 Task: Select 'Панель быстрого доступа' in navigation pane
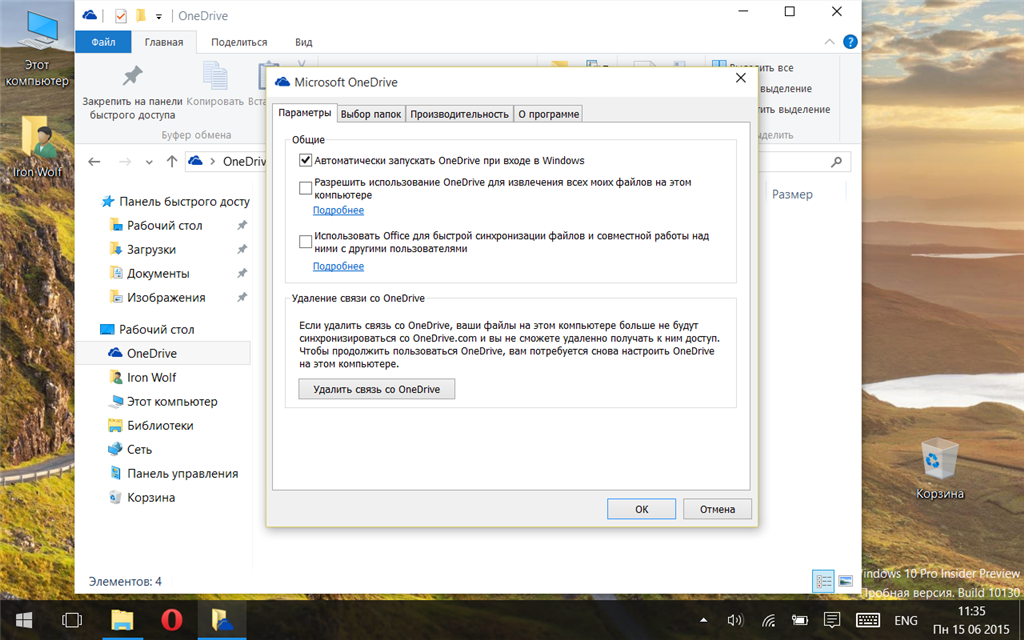coord(175,201)
